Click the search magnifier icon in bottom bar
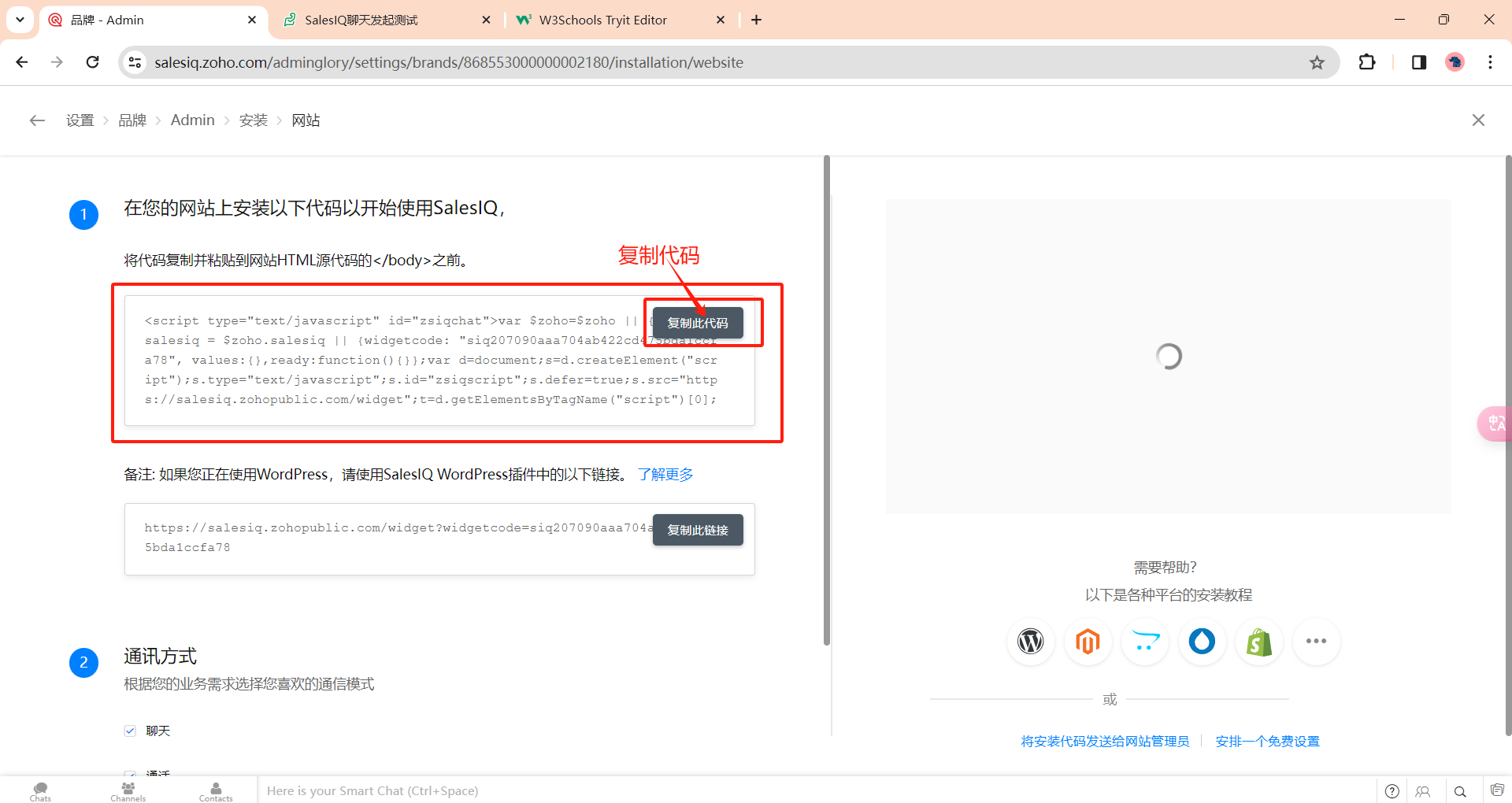The image size is (1512, 803). 1460,791
